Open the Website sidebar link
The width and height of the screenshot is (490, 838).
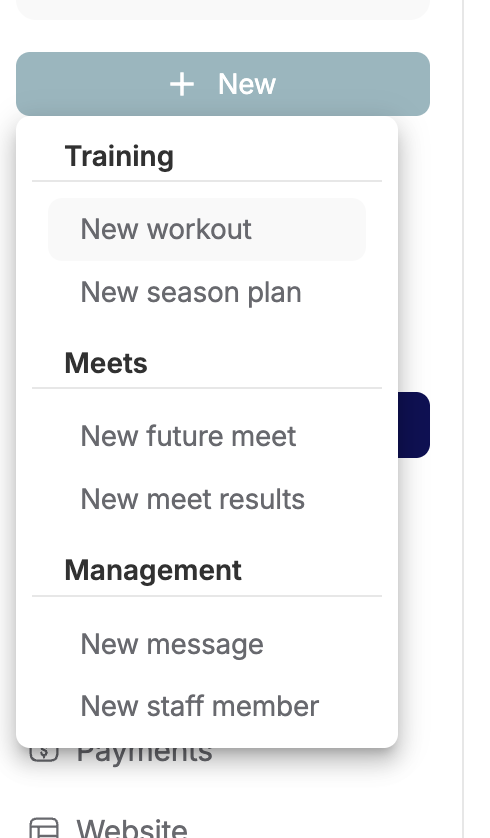[132, 828]
